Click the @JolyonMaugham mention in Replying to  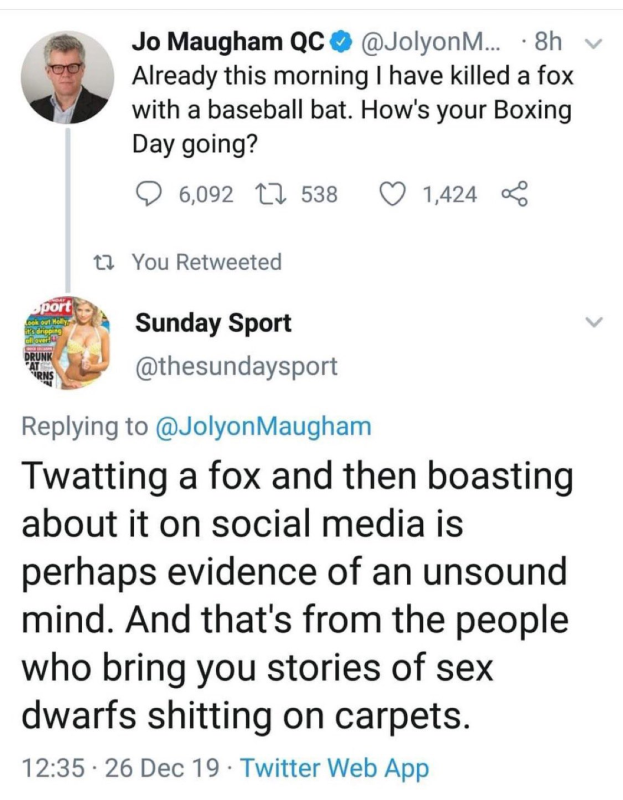(263, 427)
